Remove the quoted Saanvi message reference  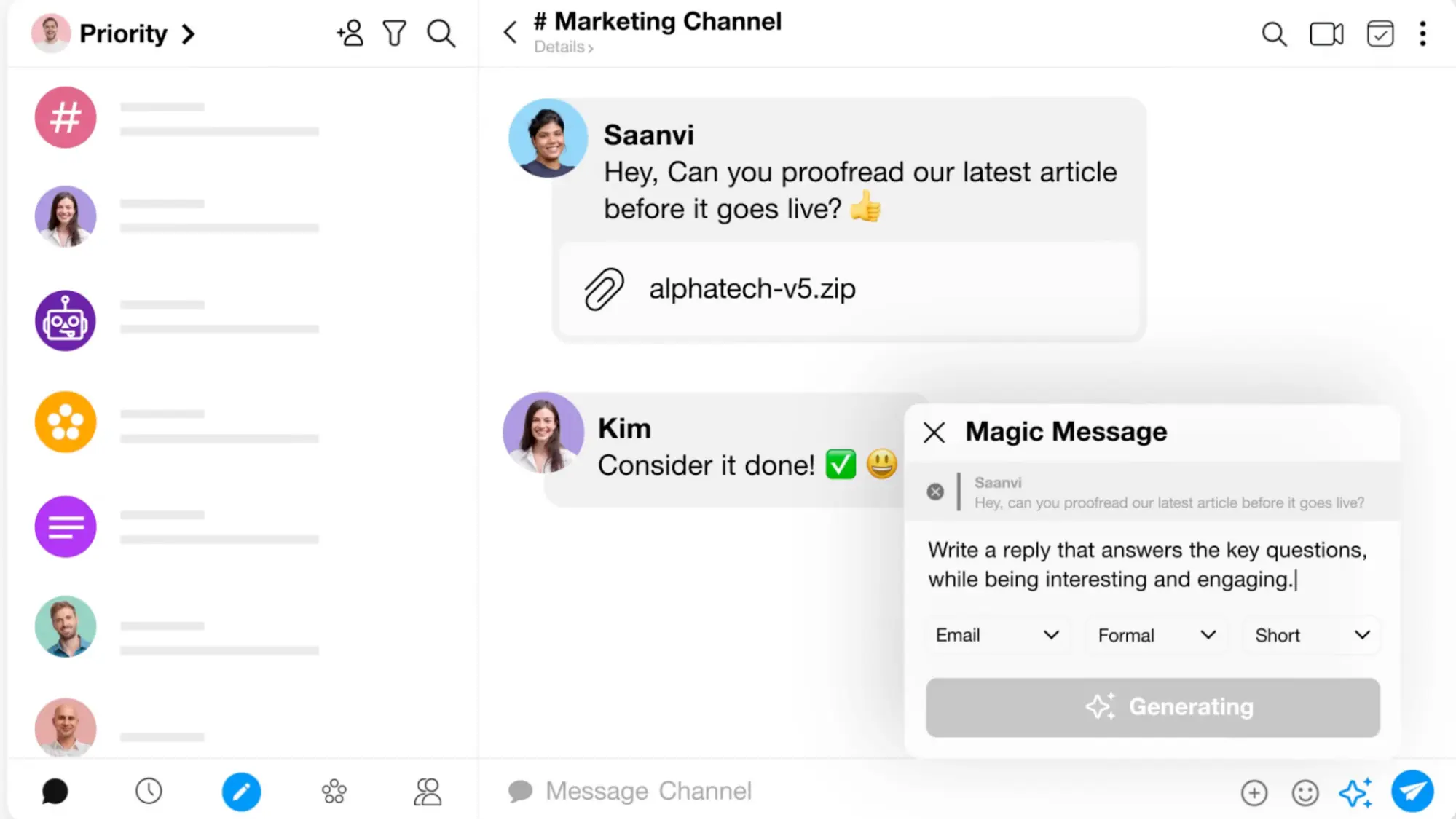point(935,492)
